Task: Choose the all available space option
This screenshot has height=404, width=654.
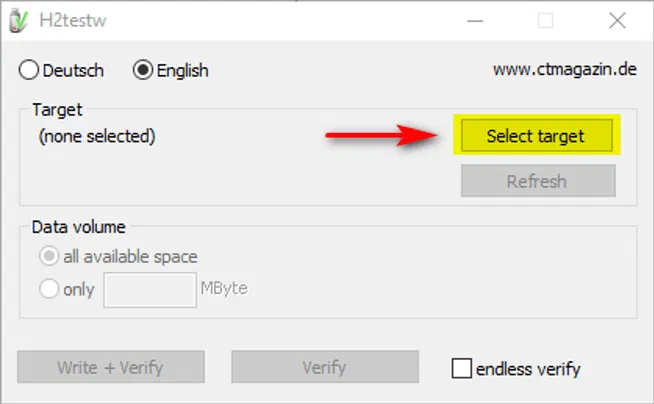Action: click(x=49, y=257)
